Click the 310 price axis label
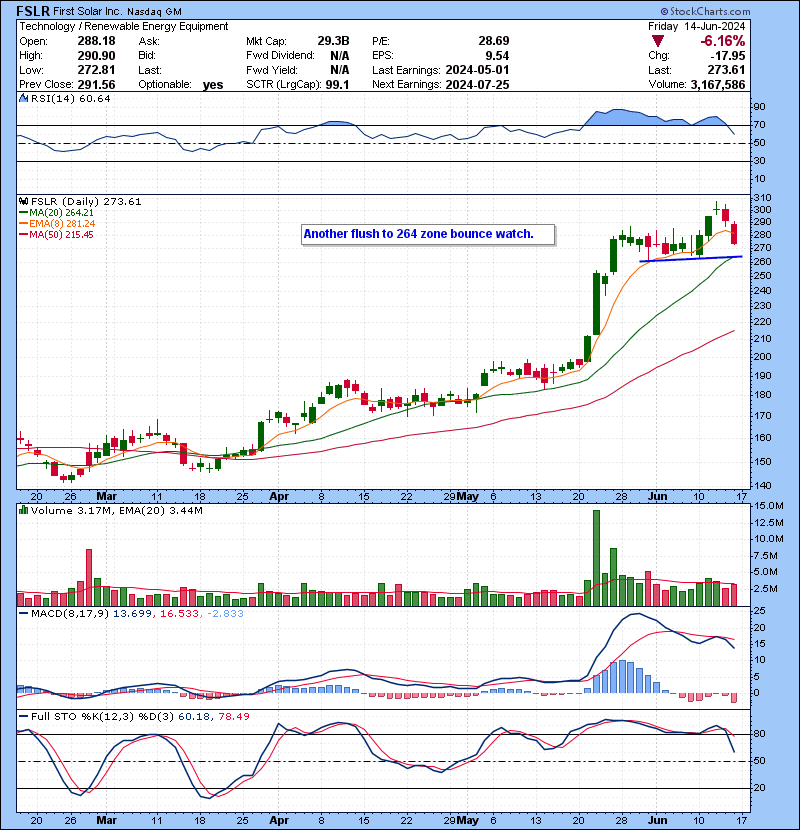 click(763, 198)
